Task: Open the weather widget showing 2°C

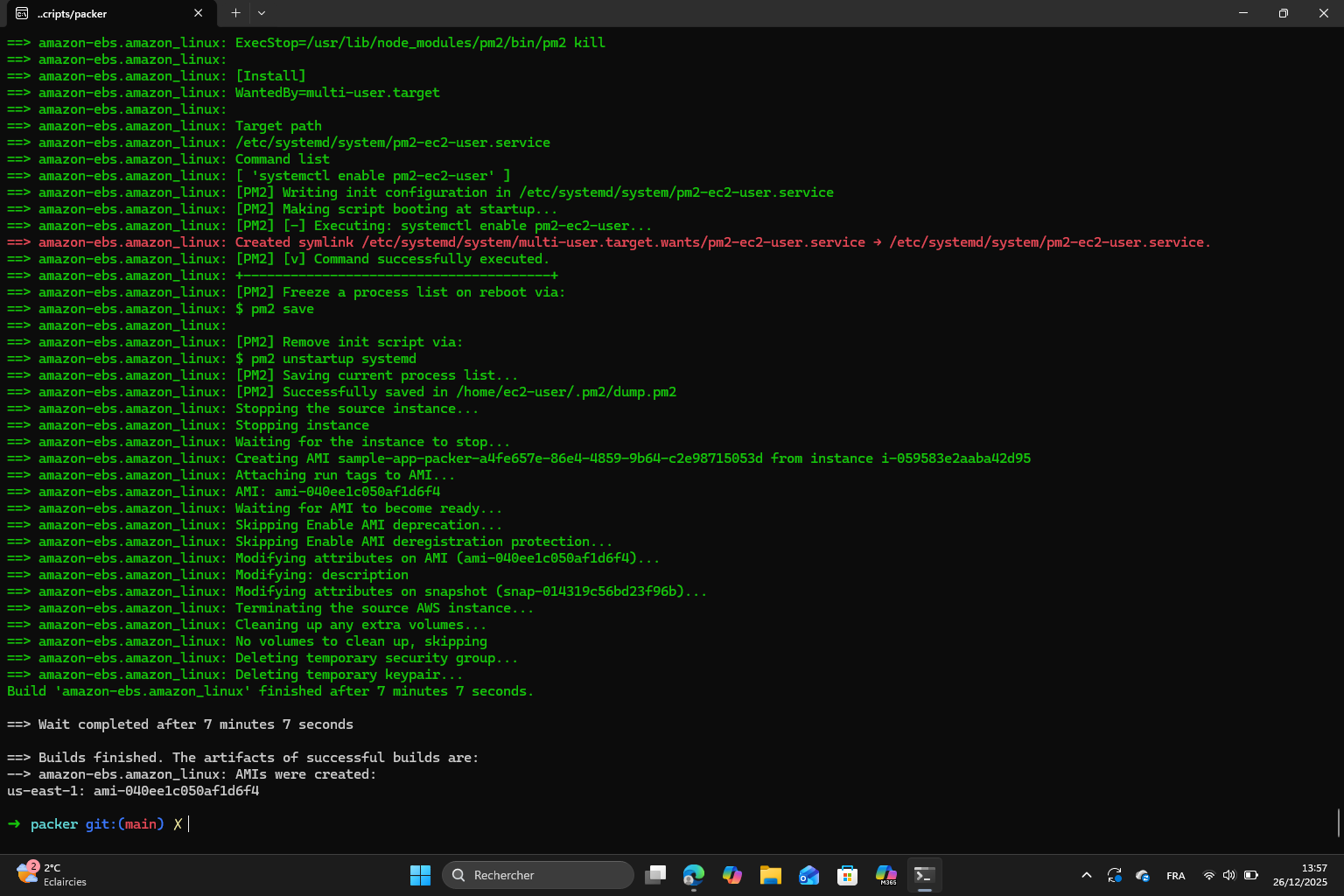Action: [52, 875]
